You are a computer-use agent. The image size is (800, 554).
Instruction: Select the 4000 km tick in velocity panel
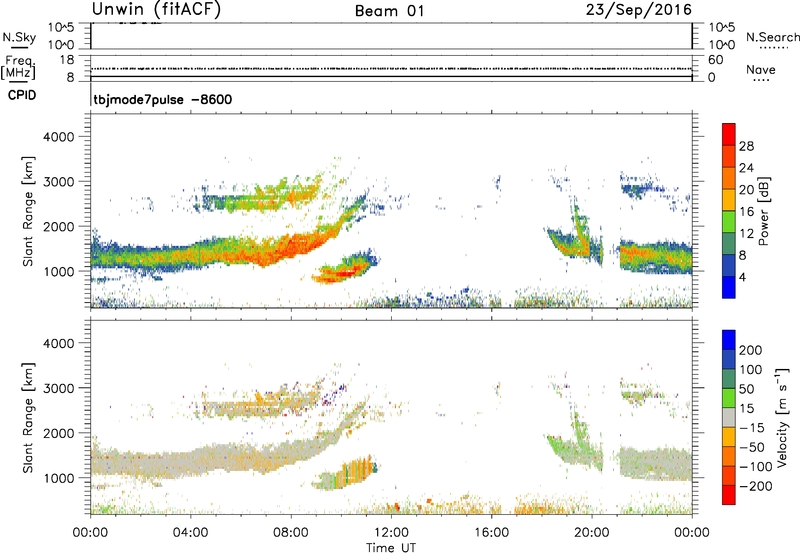tap(59, 343)
